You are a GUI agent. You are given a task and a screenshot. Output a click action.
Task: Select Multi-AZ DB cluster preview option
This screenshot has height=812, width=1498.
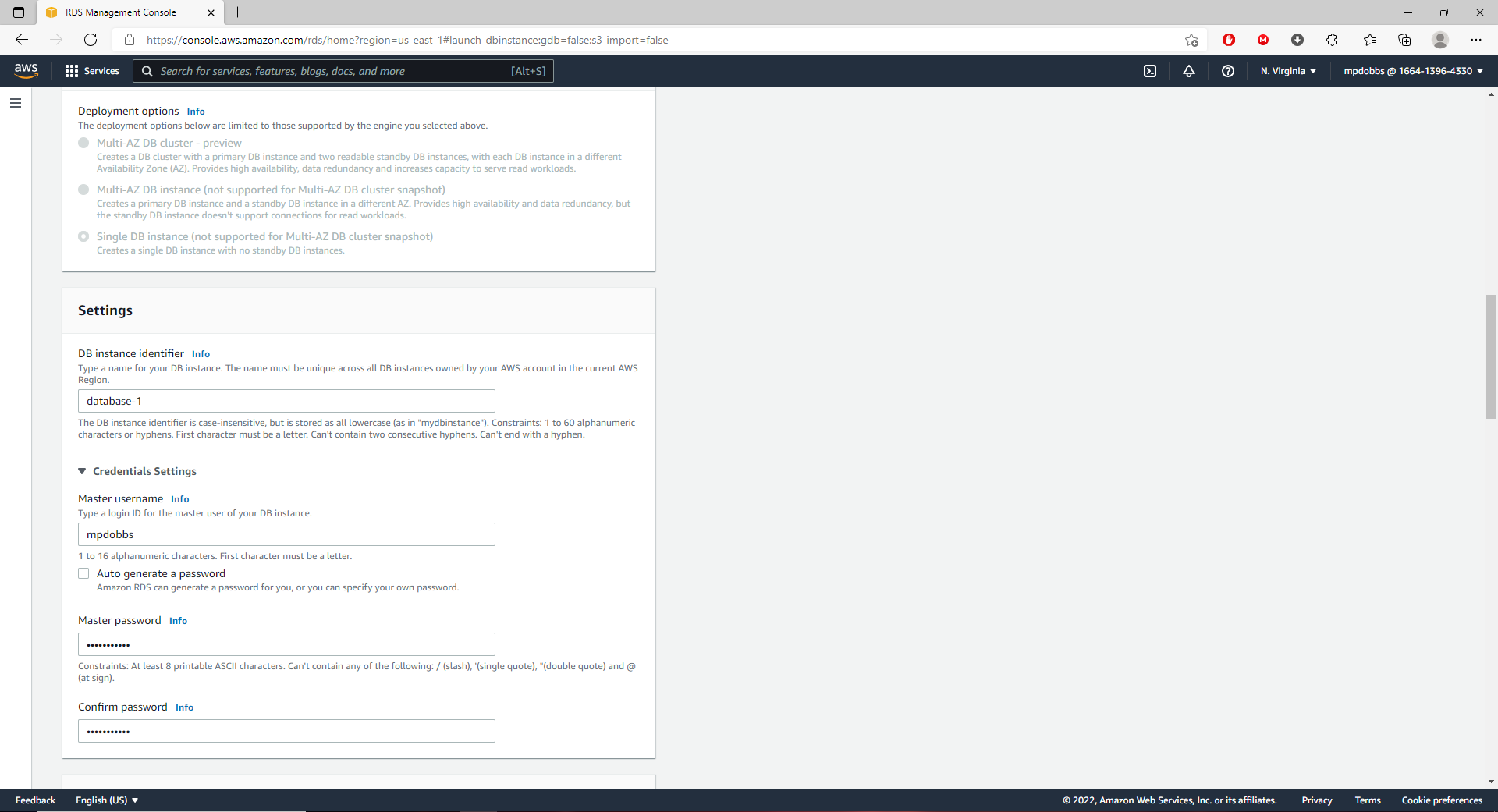coord(83,143)
